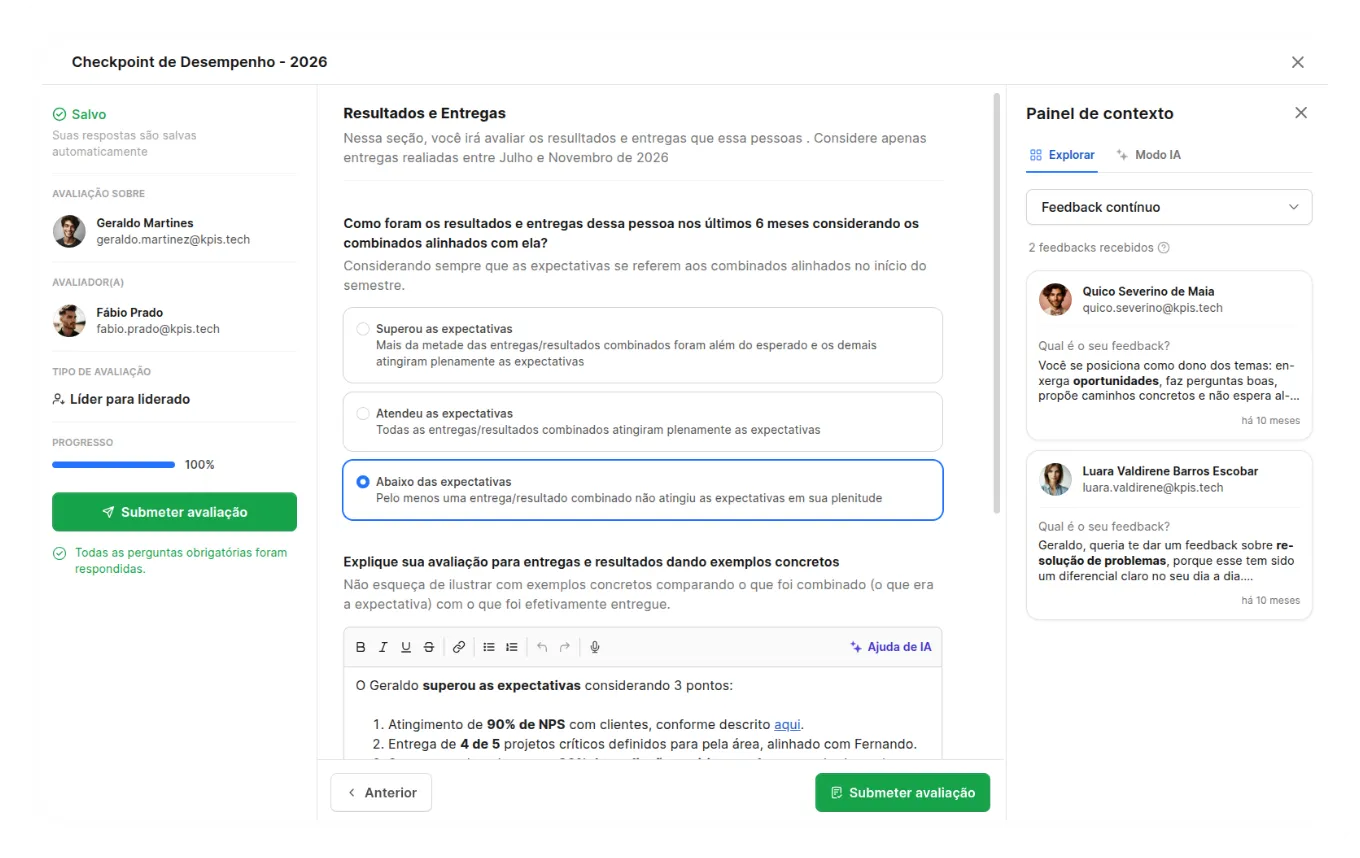Click the email geraldo.martinez@kpis.tech
The height and width of the screenshot is (858, 1360).
click(x=173, y=240)
